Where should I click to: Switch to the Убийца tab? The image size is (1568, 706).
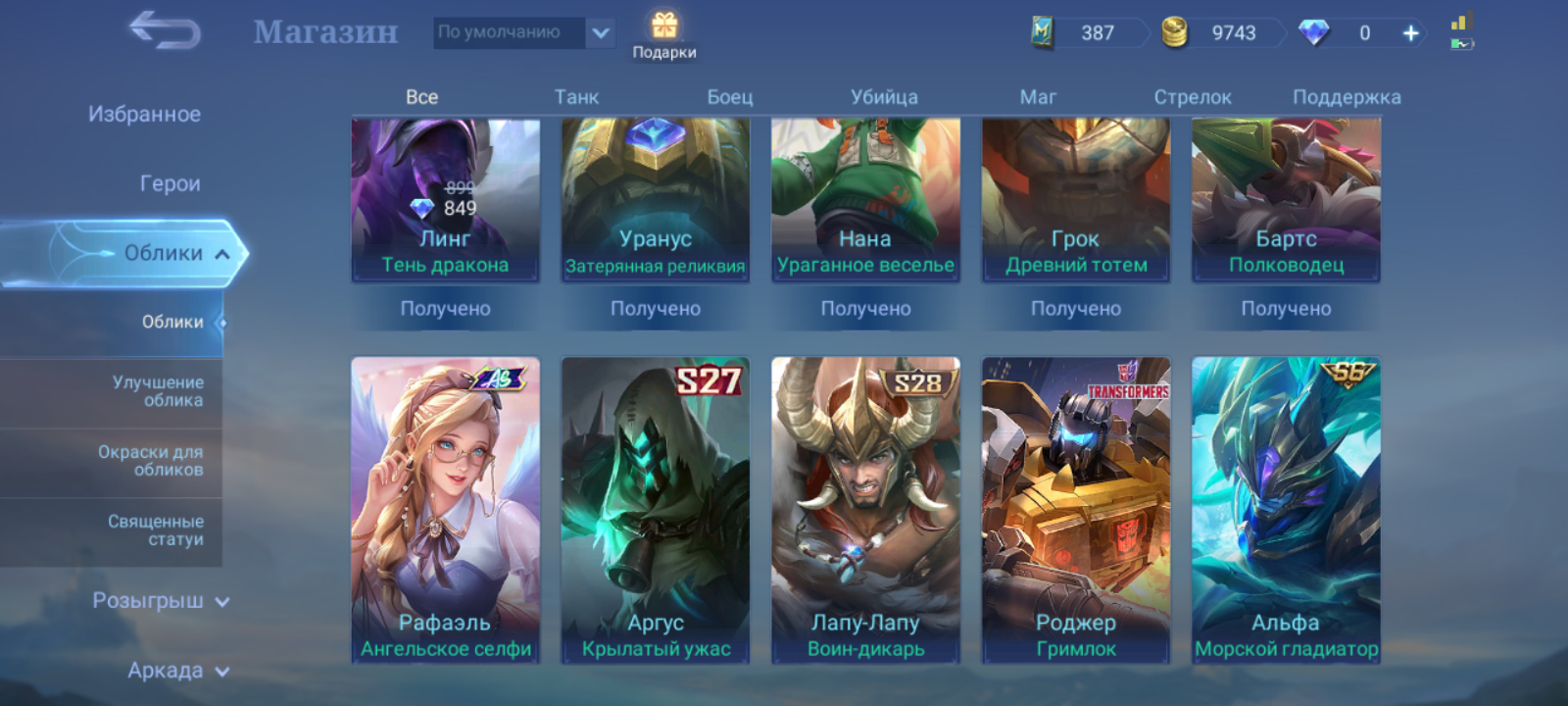point(884,97)
